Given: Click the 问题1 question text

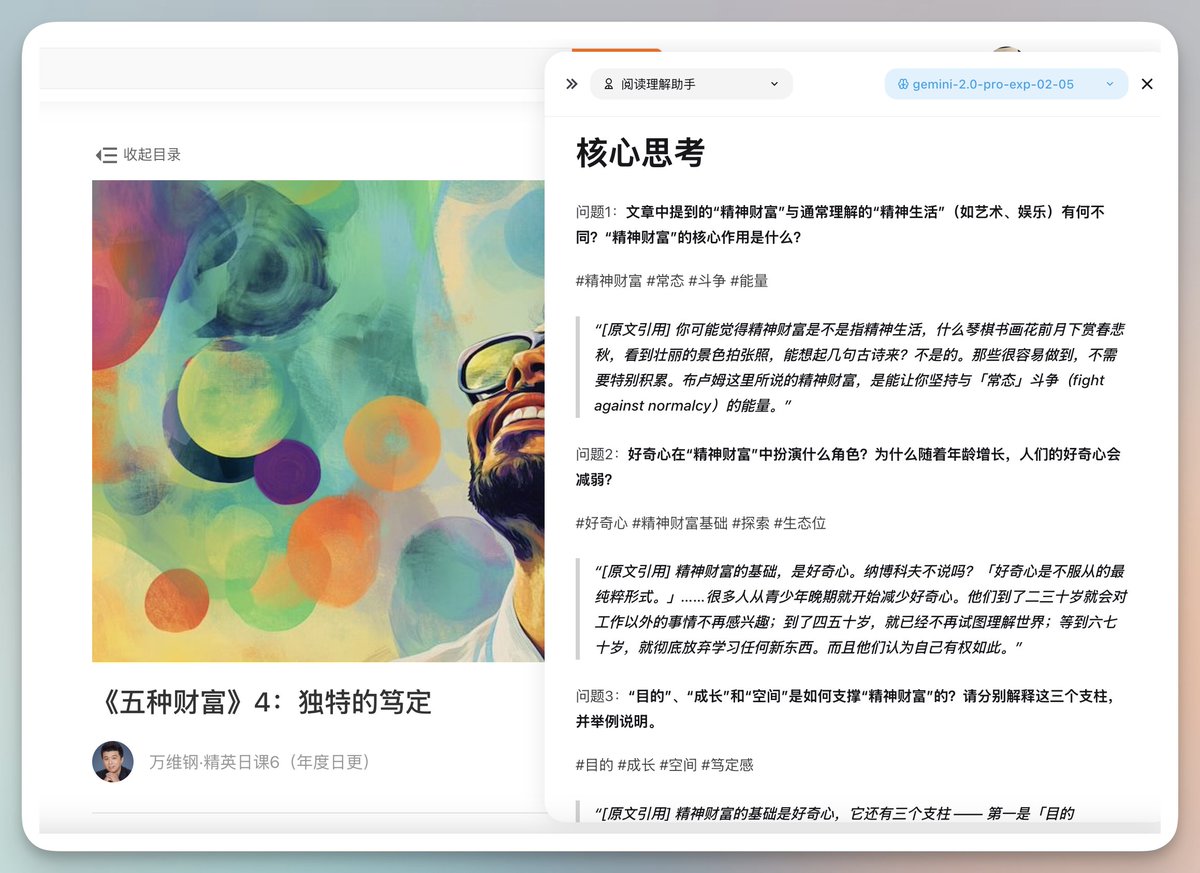Looking at the screenshot, I should point(841,225).
